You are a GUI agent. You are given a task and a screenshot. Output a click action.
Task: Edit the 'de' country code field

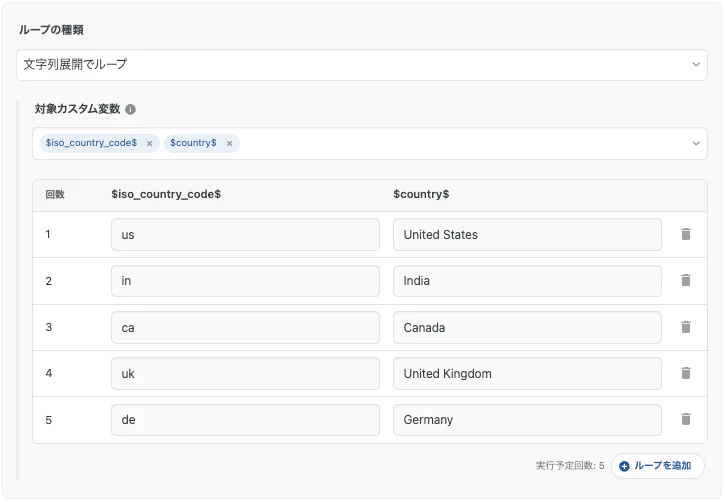245,420
